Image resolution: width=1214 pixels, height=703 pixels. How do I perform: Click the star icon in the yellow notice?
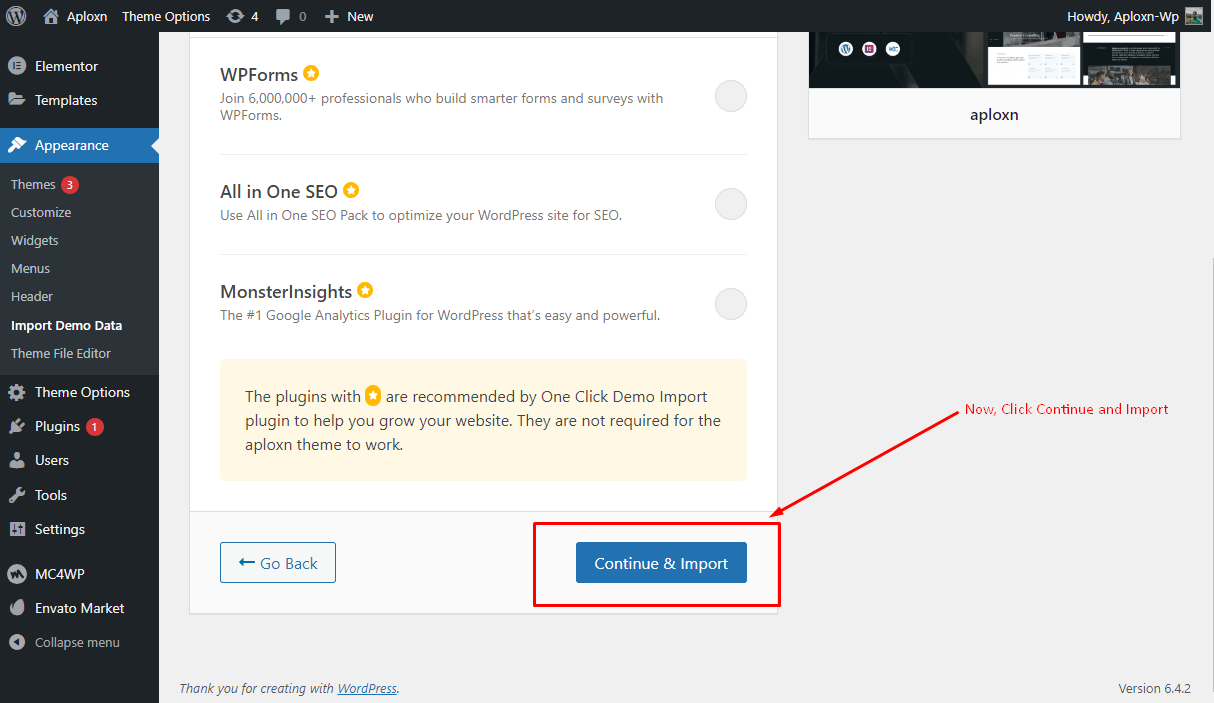(373, 395)
